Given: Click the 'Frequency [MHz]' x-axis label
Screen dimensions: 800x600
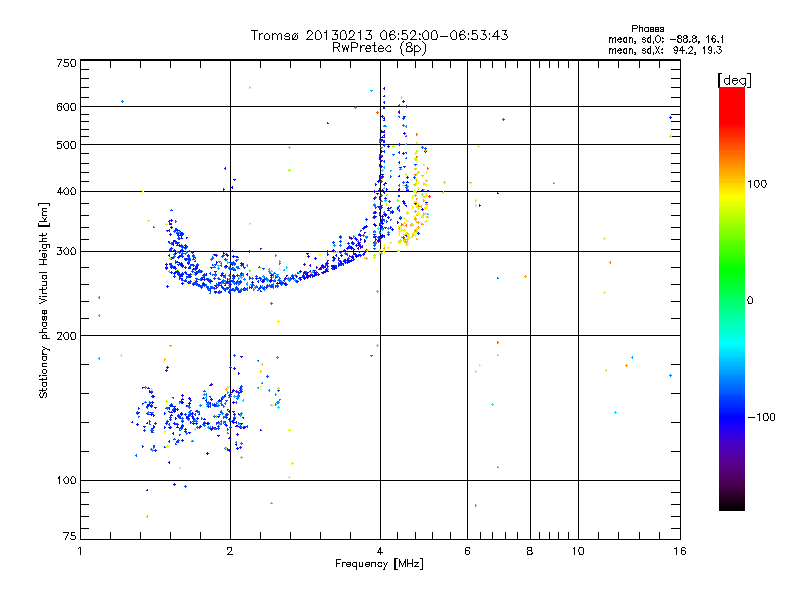Looking at the screenshot, I should tap(379, 564).
